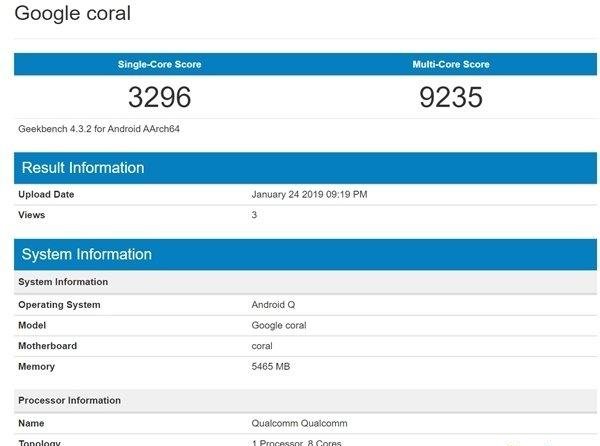Click the Processor Information subheader
600x446 pixels.
tap(305, 400)
